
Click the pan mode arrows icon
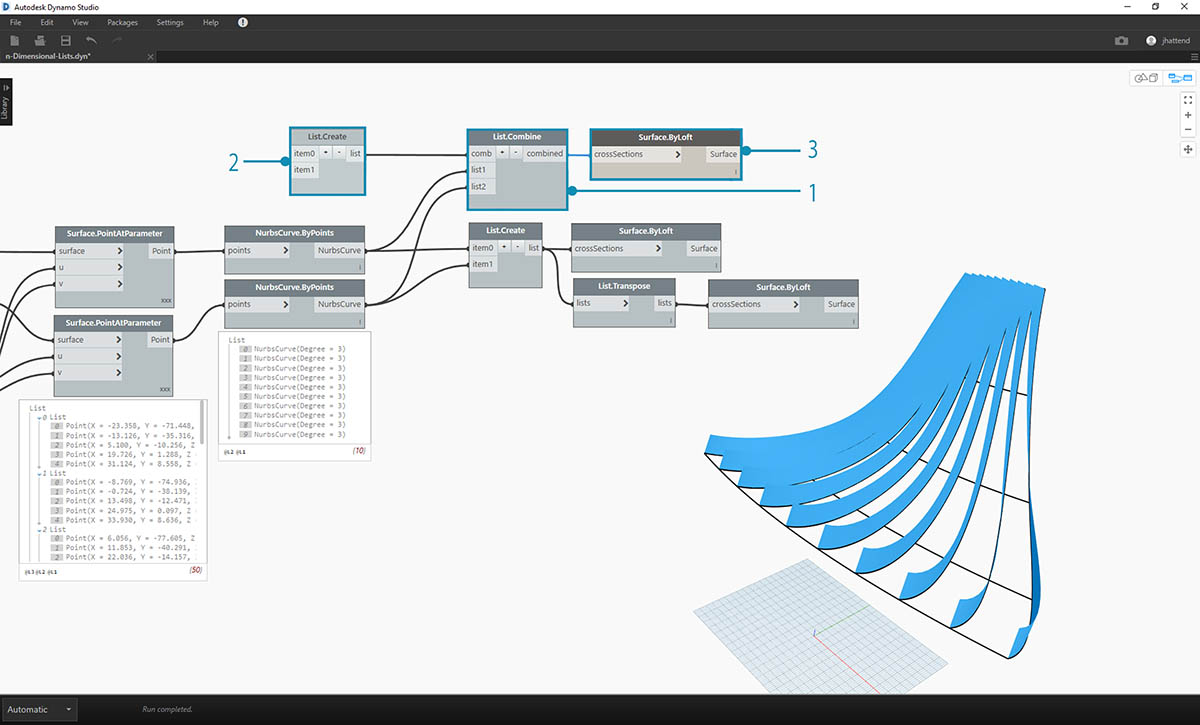(1188, 149)
